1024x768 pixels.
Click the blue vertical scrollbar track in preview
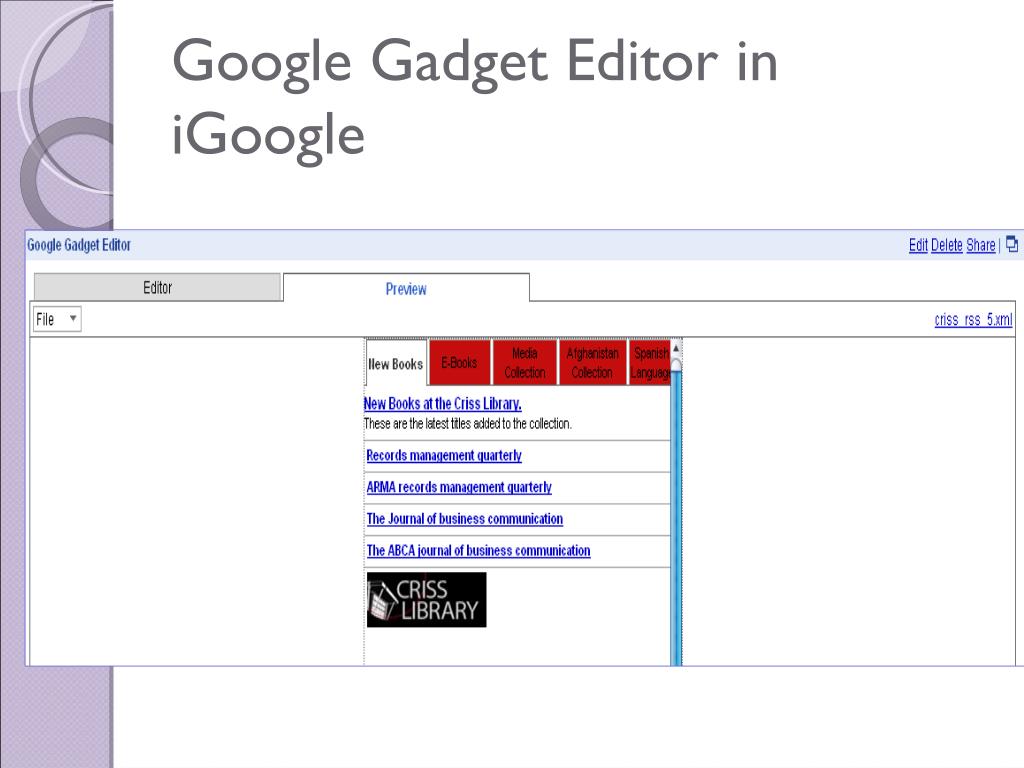coord(676,519)
